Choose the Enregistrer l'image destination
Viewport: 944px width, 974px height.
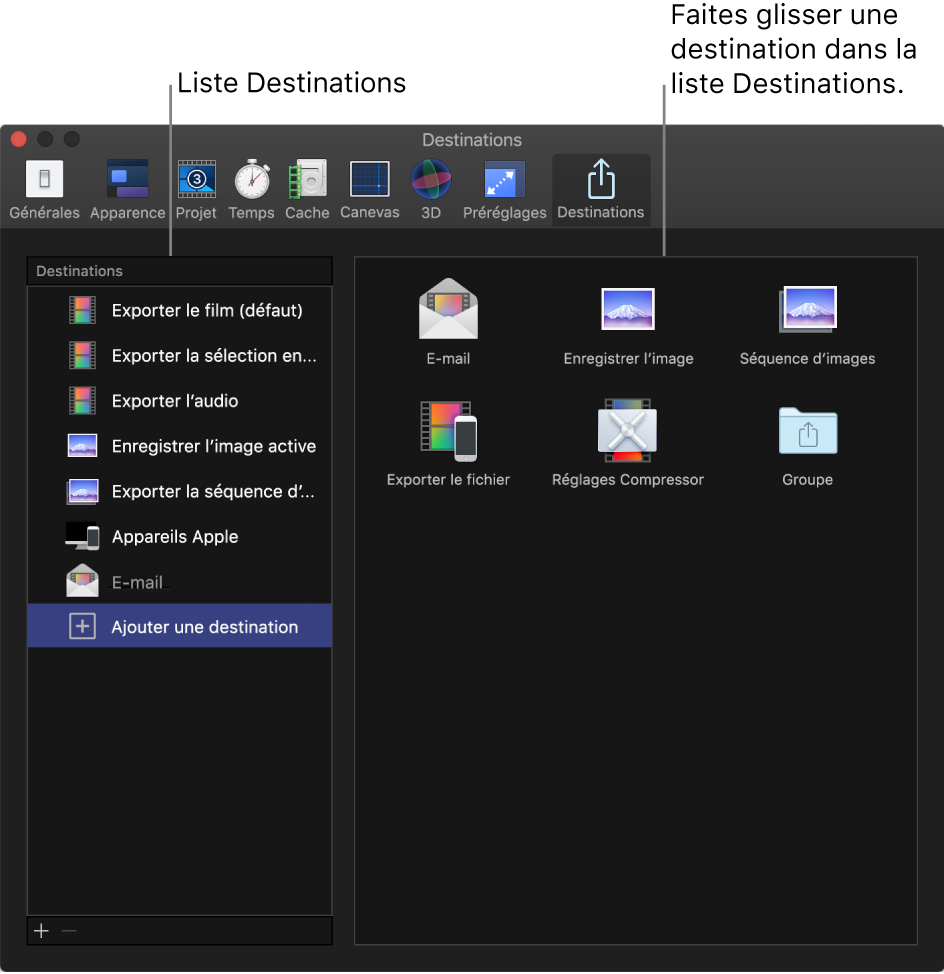point(628,309)
